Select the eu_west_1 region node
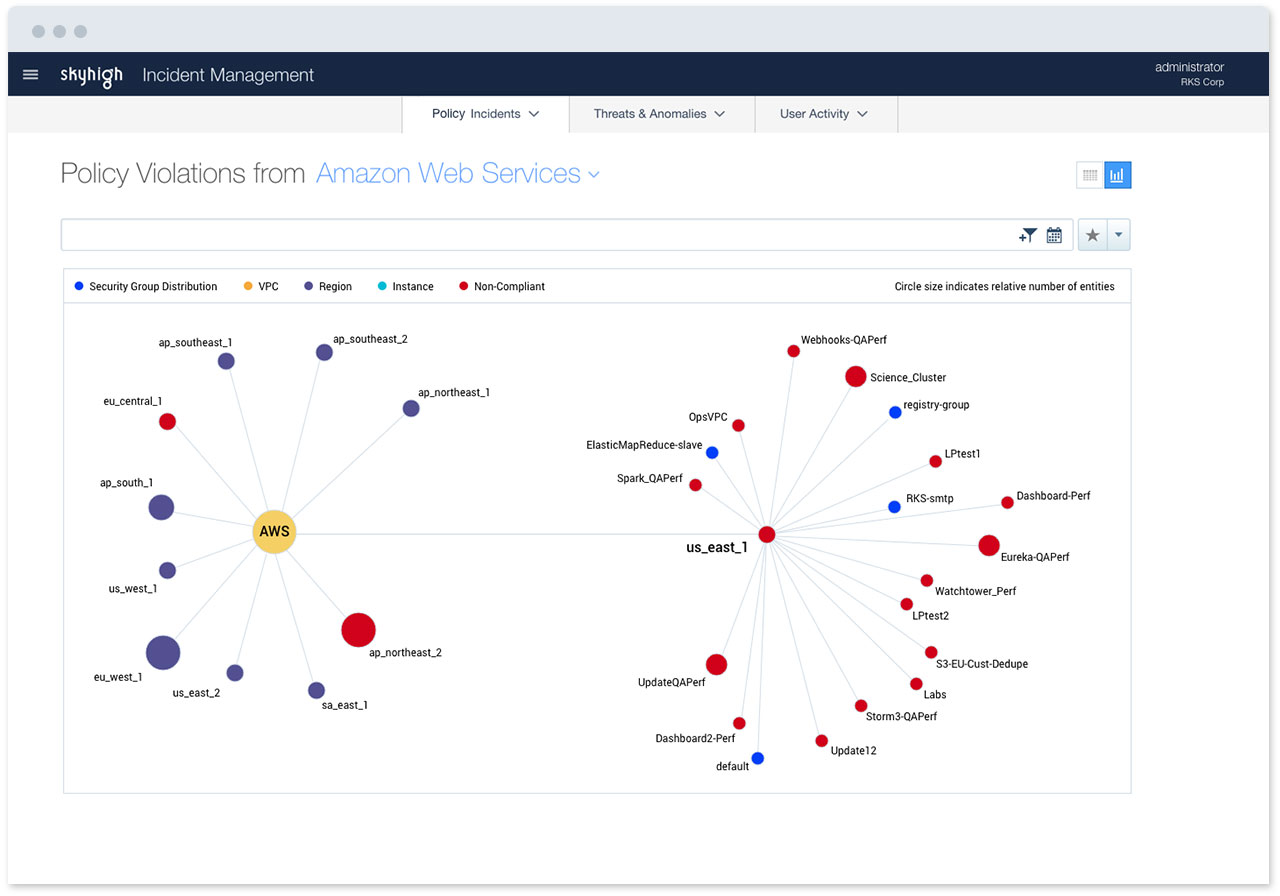 pyautogui.click(x=163, y=653)
